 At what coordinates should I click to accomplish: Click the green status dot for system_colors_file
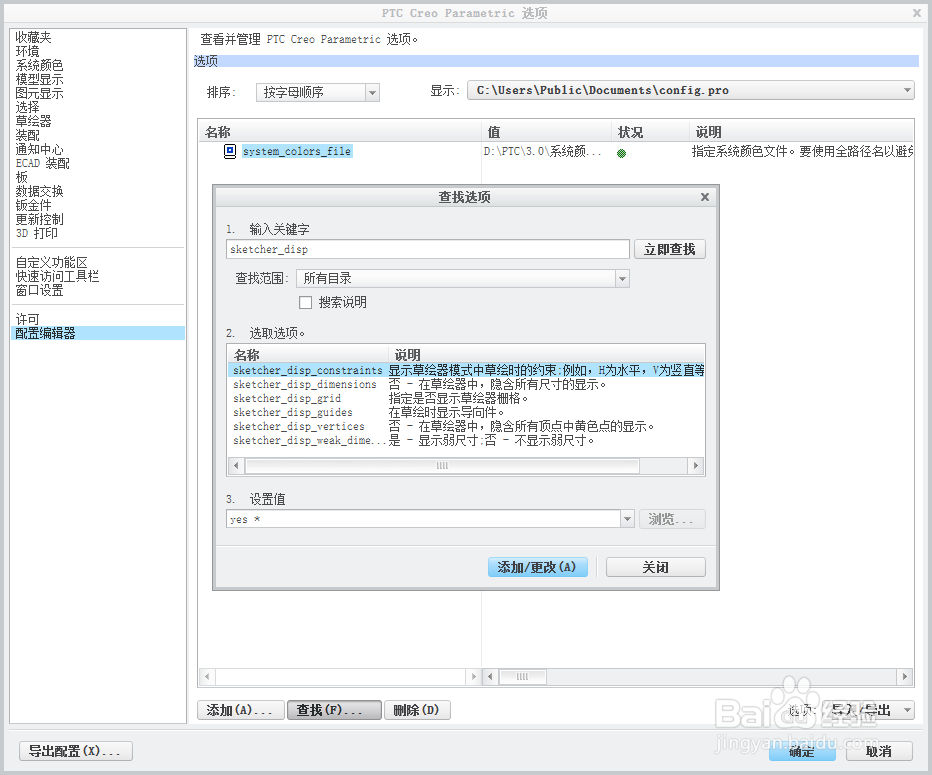[x=622, y=153]
